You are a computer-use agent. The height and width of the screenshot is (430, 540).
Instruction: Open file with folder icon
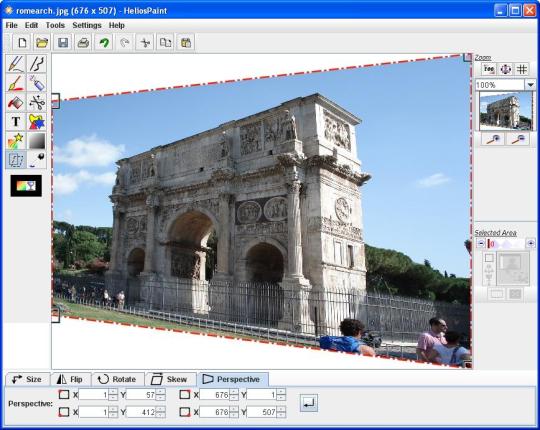[x=42, y=43]
